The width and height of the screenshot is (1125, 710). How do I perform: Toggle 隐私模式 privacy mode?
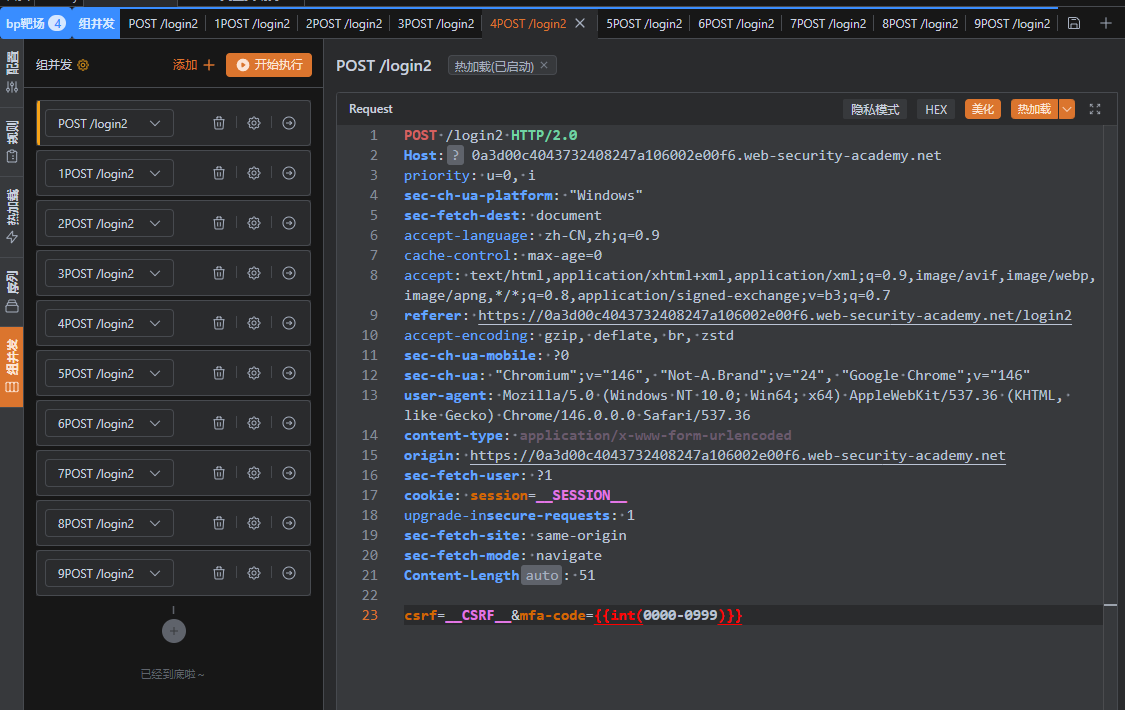coord(875,109)
